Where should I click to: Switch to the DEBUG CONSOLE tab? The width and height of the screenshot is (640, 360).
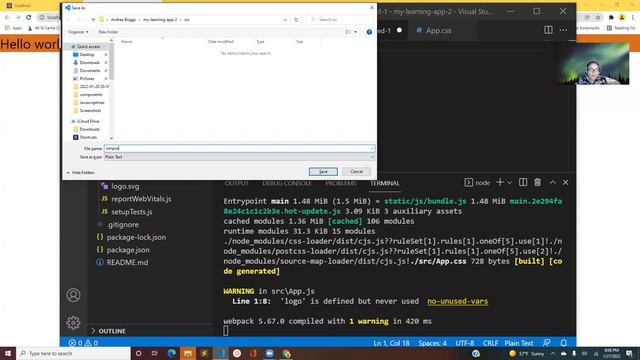pos(287,184)
